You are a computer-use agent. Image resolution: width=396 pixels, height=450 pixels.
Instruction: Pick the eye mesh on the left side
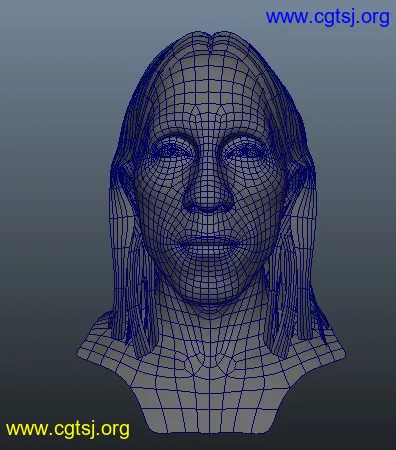173,150
